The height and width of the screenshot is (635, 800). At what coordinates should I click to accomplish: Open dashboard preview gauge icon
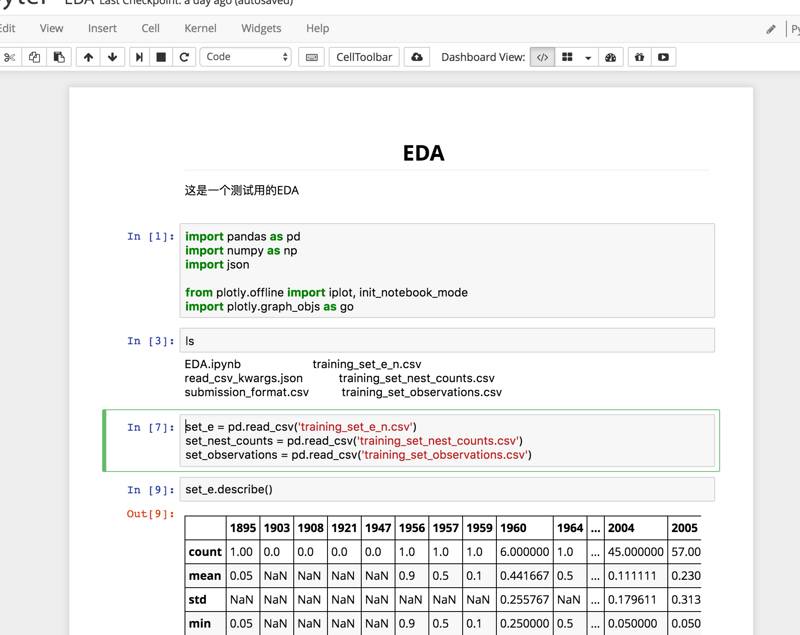[x=611, y=57]
